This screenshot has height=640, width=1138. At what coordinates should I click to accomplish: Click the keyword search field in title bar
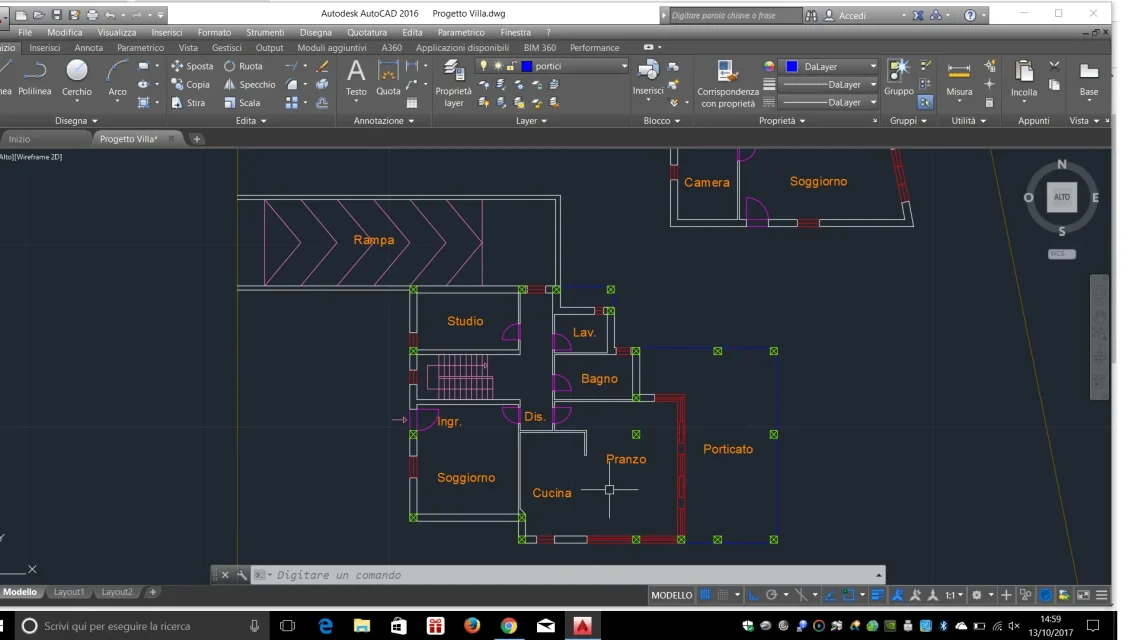tap(735, 15)
